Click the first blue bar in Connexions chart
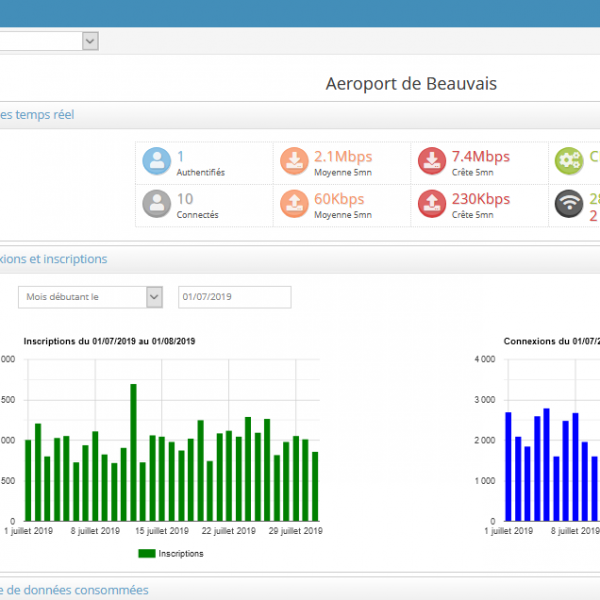 pyautogui.click(x=508, y=466)
